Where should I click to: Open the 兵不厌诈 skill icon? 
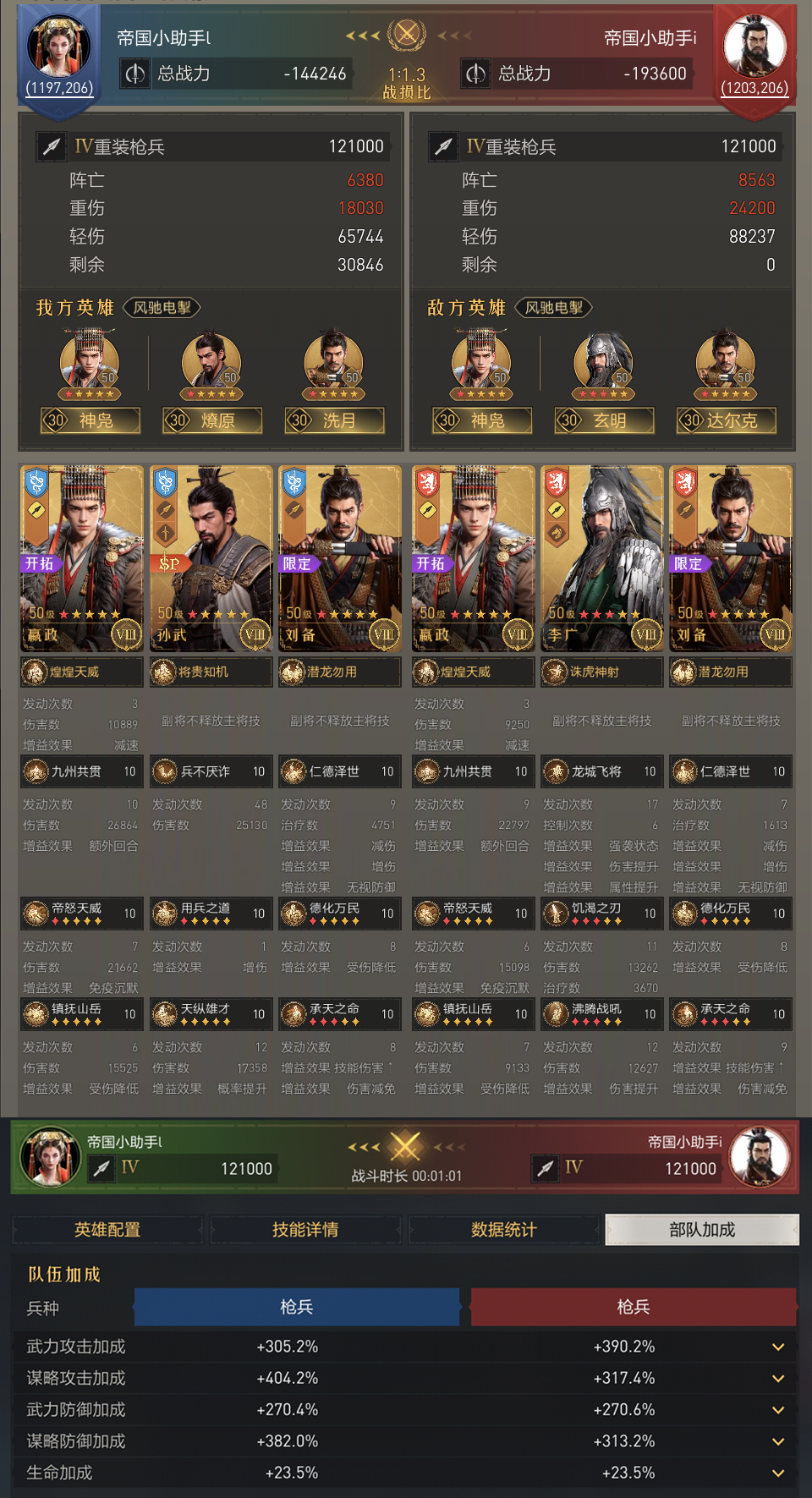pyautogui.click(x=164, y=771)
